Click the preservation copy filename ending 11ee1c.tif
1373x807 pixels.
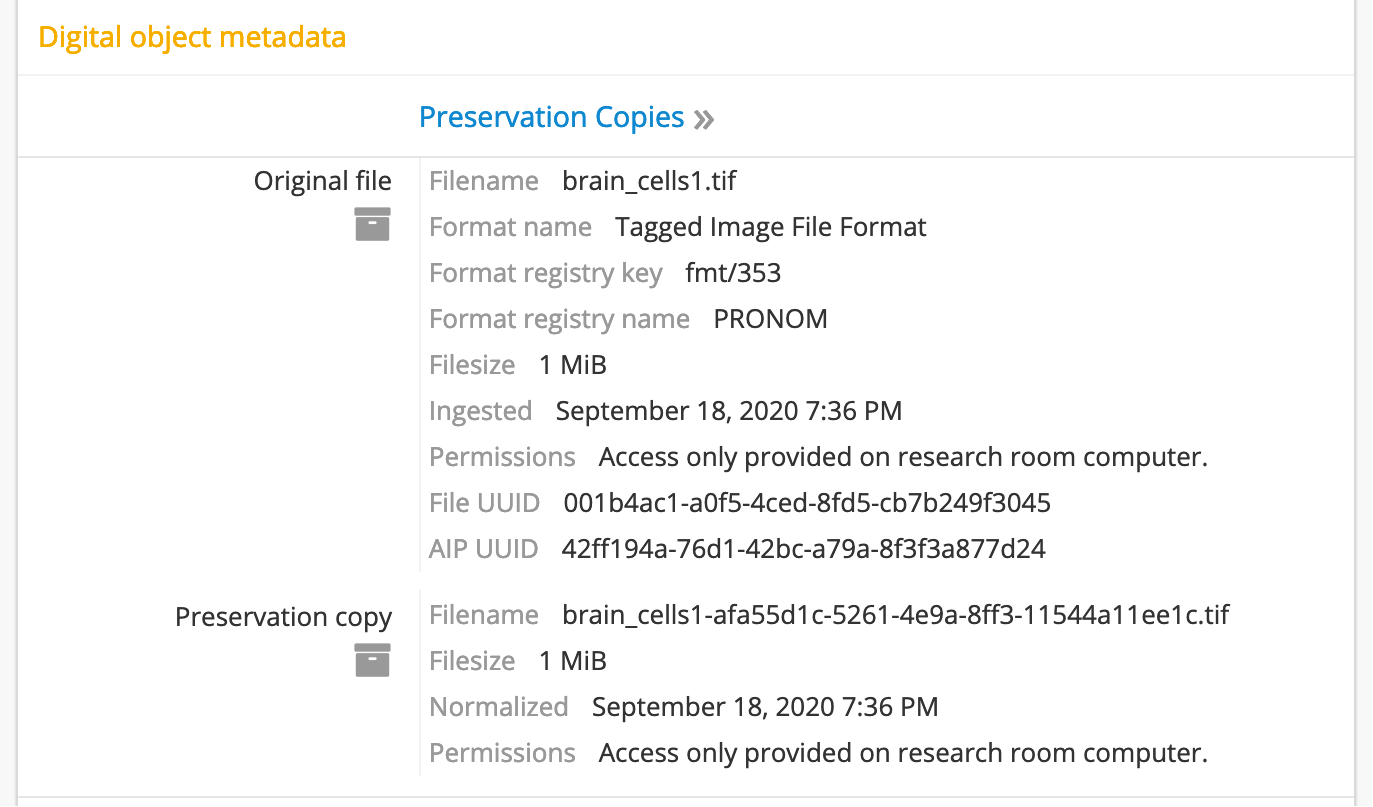coord(895,615)
